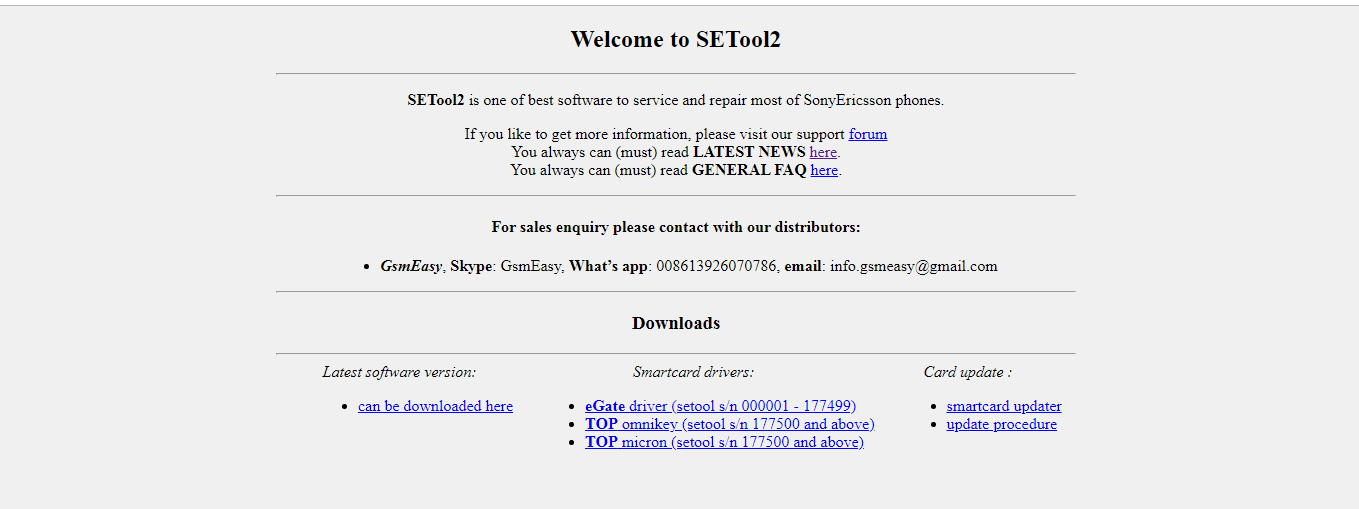
Task: Click the 'Downloads' heading
Action: tap(676, 323)
